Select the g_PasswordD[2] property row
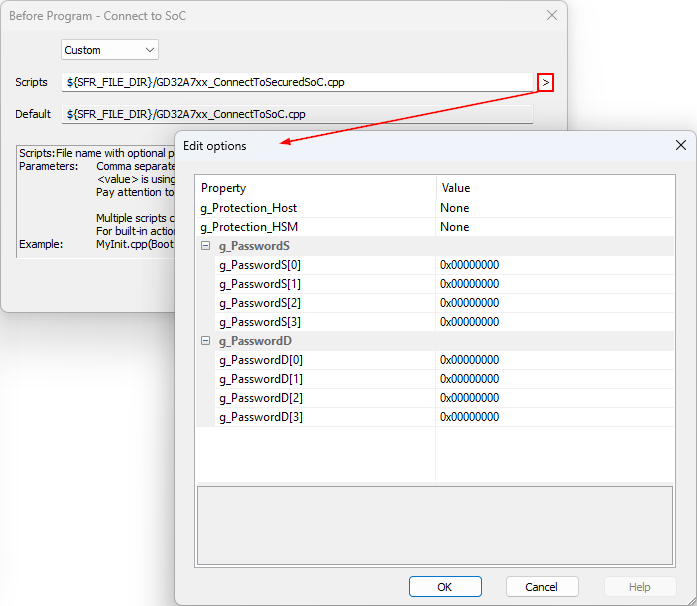 point(261,398)
